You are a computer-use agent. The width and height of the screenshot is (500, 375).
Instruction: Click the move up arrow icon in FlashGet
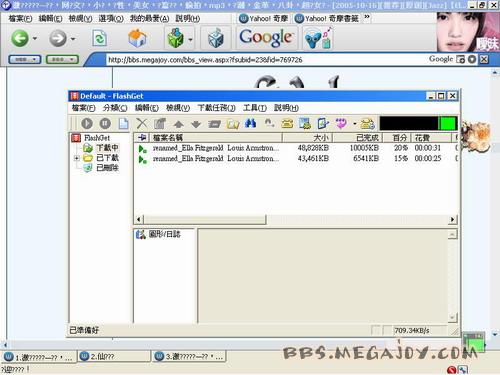tap(178, 124)
